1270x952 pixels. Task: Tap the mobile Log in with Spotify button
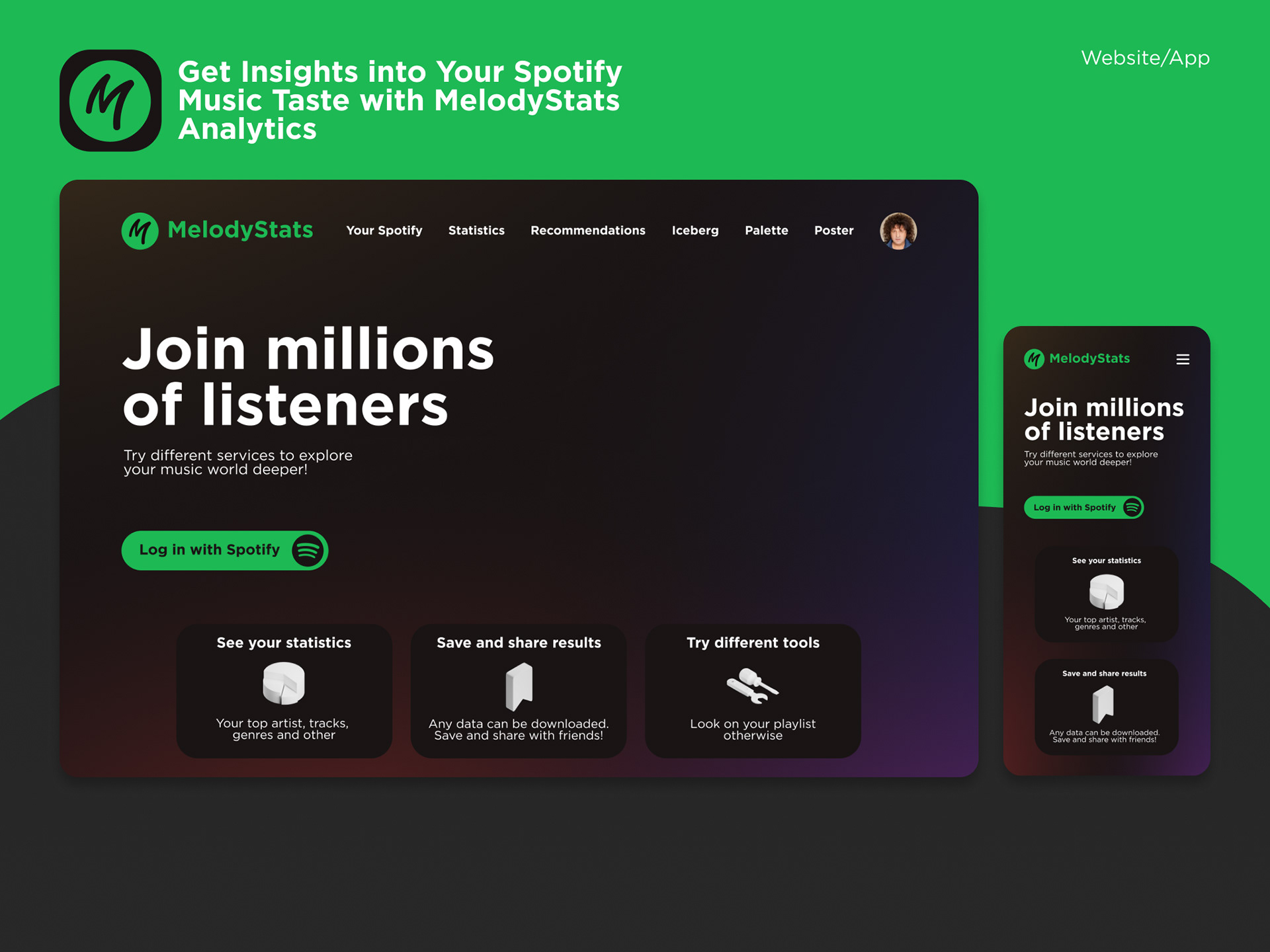(x=1084, y=507)
